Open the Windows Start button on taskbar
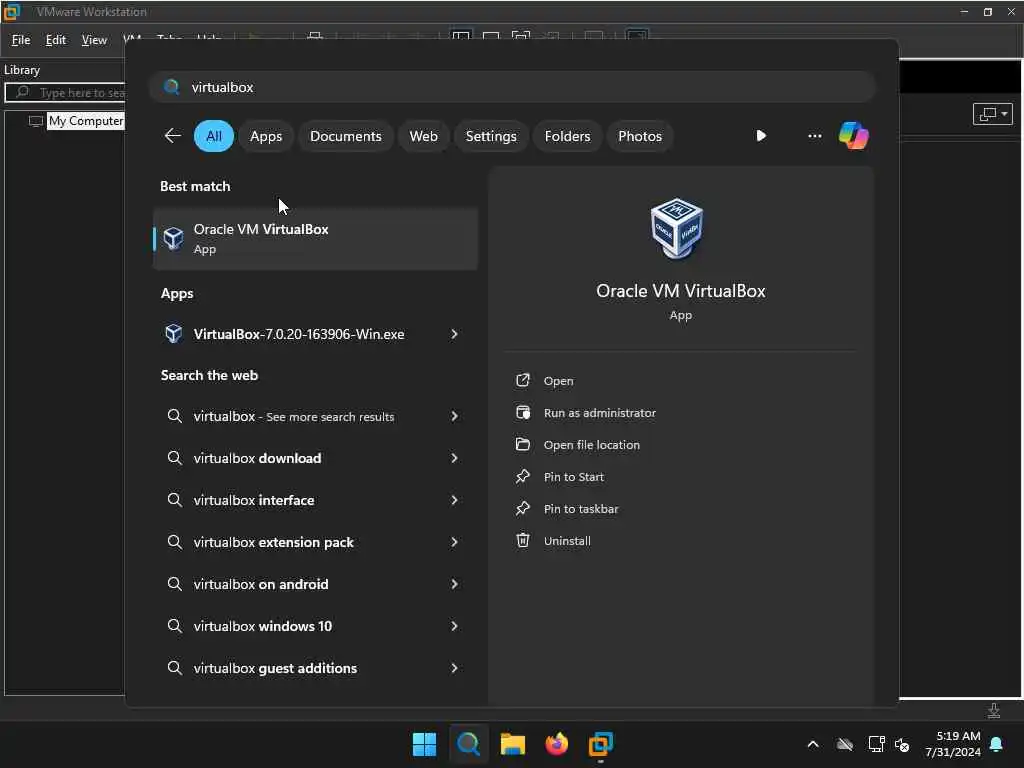Viewport: 1024px width, 768px height. [x=424, y=744]
